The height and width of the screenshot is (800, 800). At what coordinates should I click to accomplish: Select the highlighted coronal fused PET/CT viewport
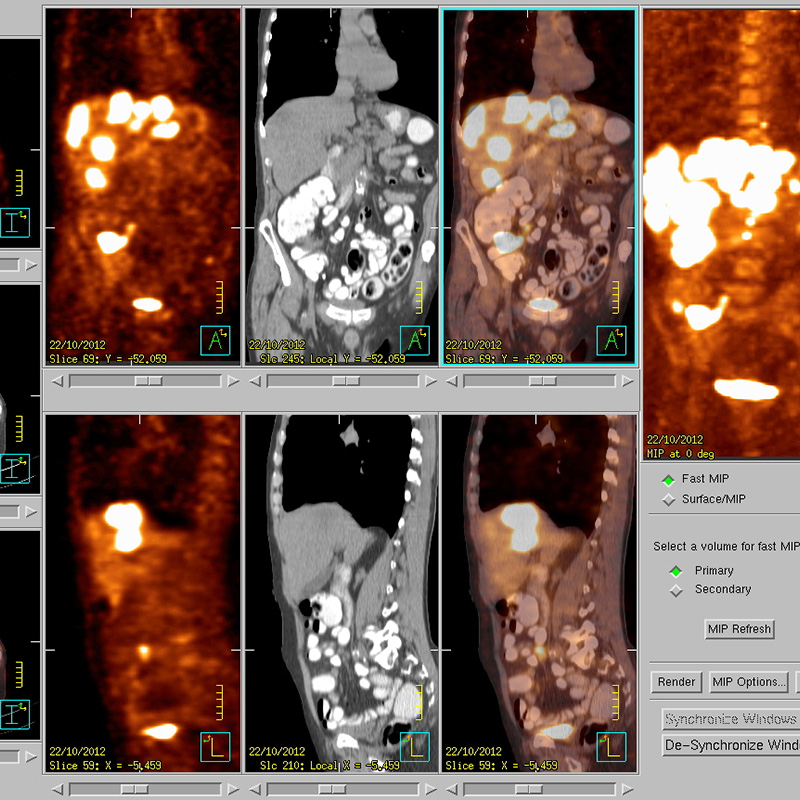tap(539, 187)
